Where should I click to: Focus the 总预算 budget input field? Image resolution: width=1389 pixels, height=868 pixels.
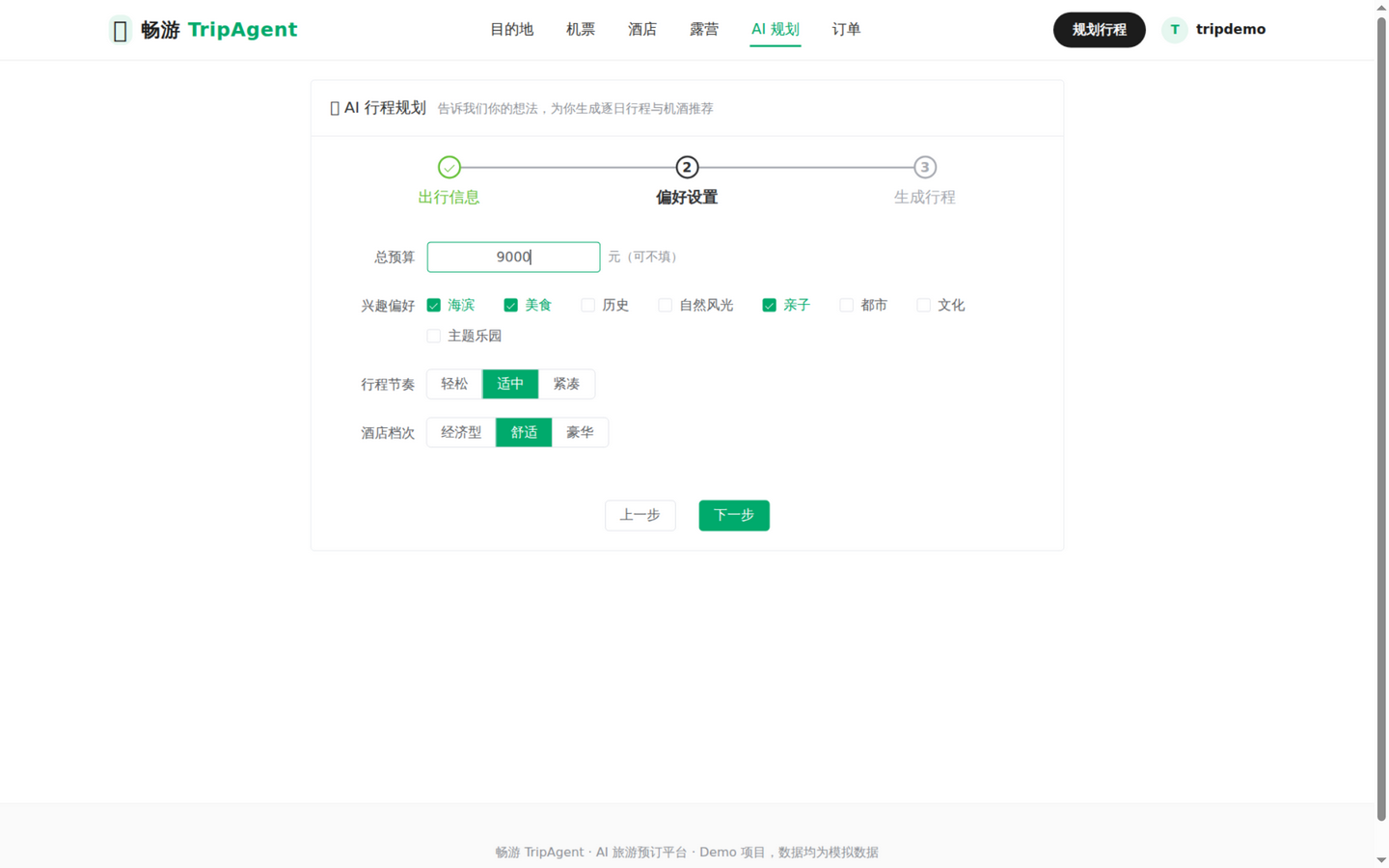pos(513,257)
